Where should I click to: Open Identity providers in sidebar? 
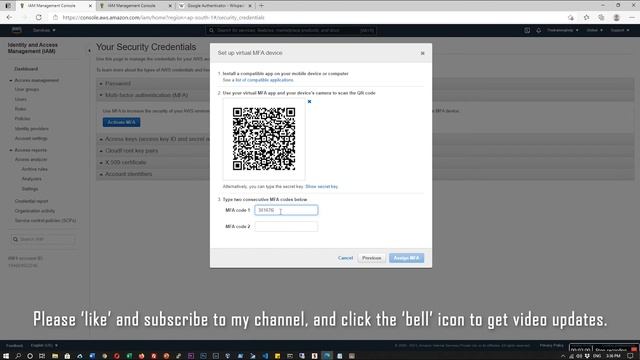coord(31,129)
